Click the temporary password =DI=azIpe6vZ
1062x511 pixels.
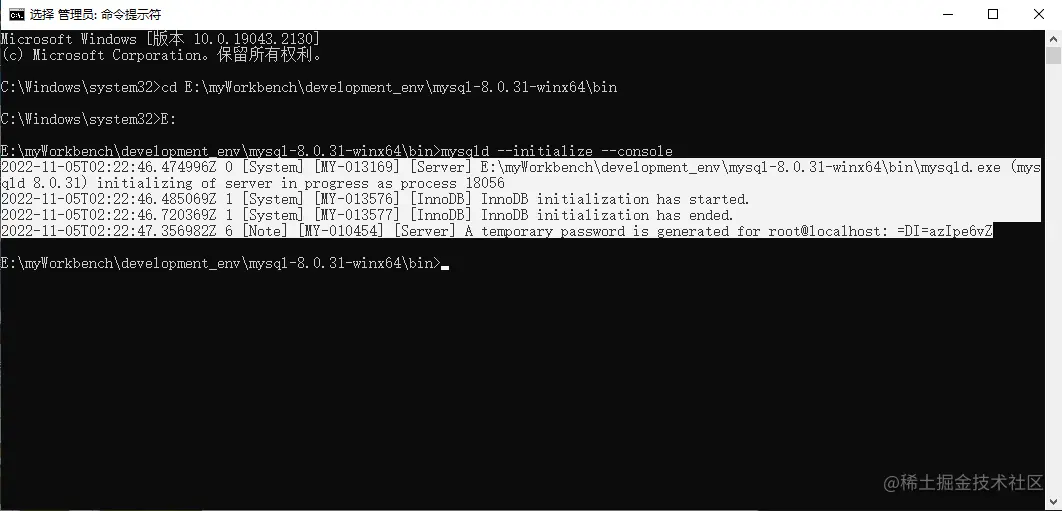coord(945,232)
